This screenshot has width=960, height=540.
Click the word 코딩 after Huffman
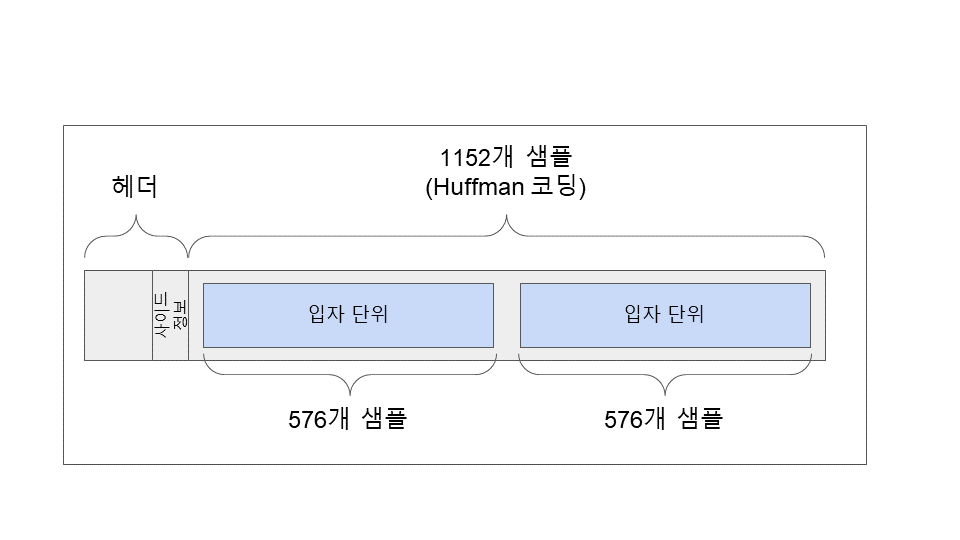click(558, 187)
